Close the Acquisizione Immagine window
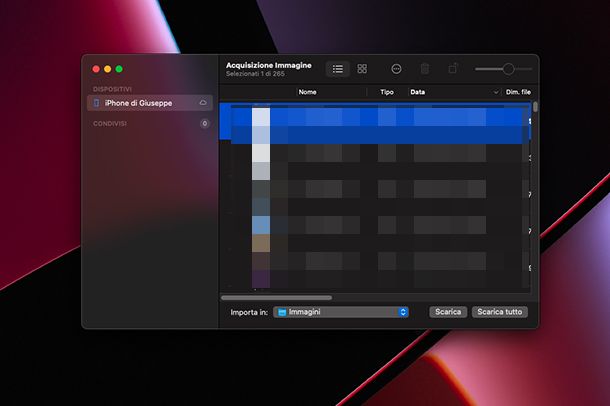The width and height of the screenshot is (610, 406). [x=96, y=69]
